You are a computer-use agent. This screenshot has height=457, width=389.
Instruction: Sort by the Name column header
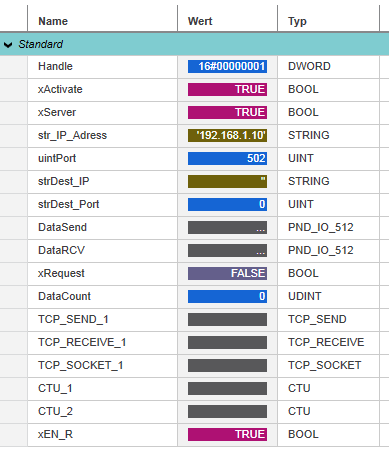(102, 21)
